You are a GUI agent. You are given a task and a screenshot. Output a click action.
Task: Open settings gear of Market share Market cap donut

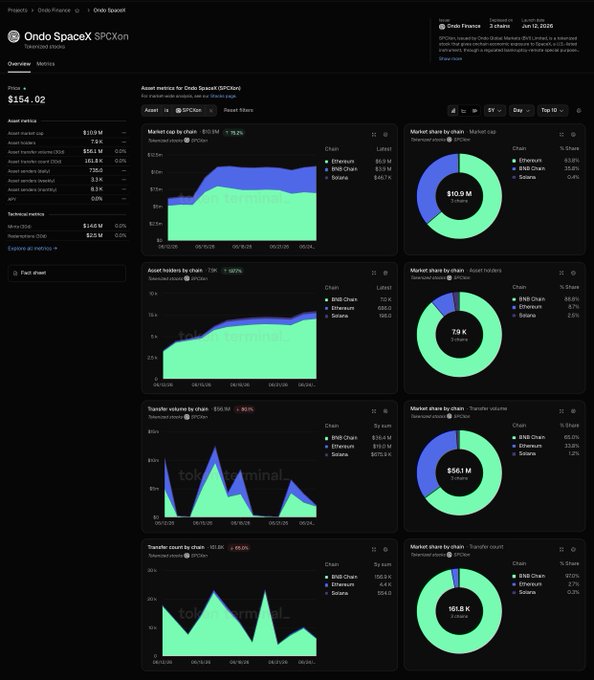click(573, 134)
